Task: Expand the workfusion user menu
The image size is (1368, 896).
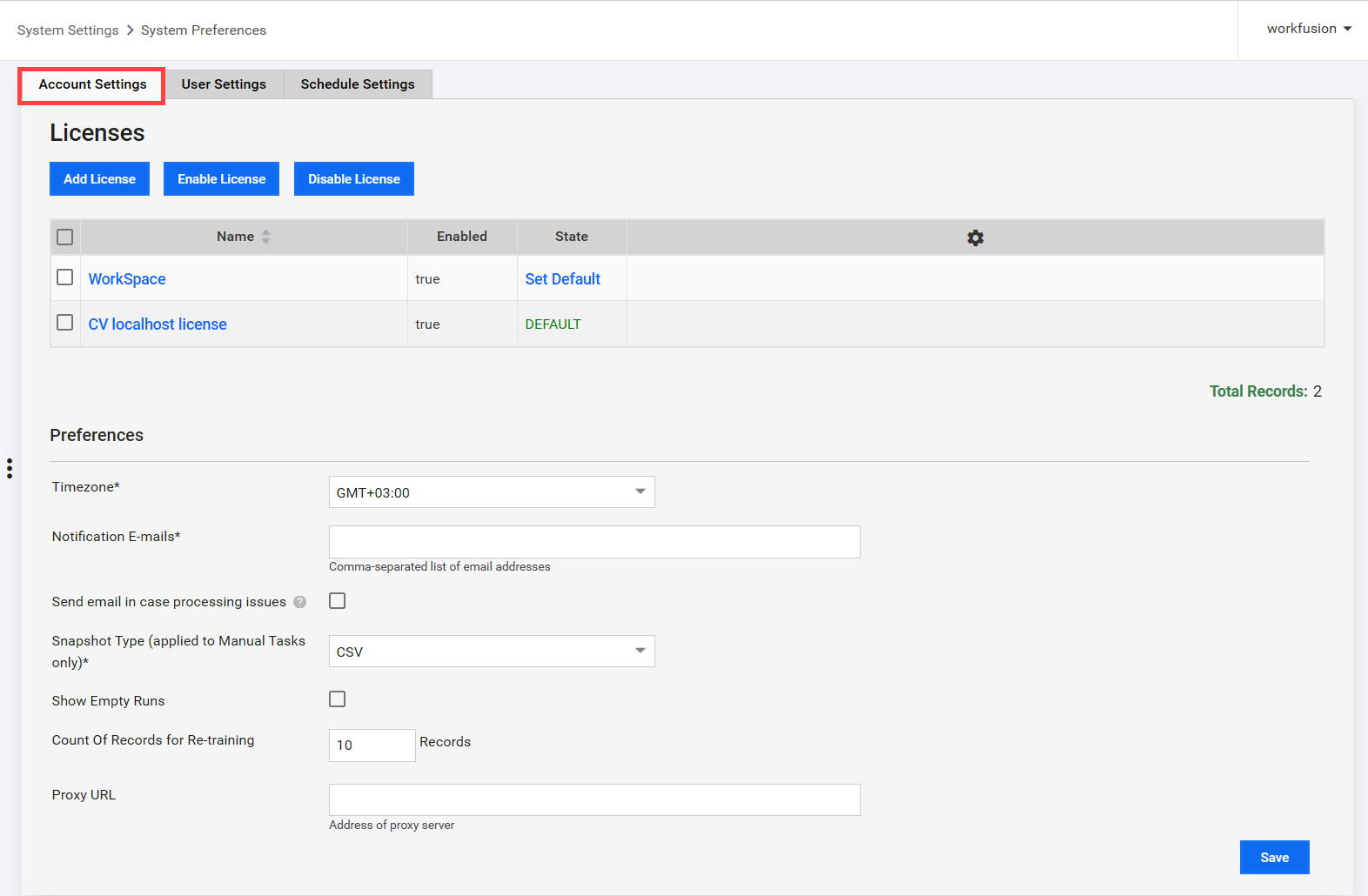Action: [1309, 29]
